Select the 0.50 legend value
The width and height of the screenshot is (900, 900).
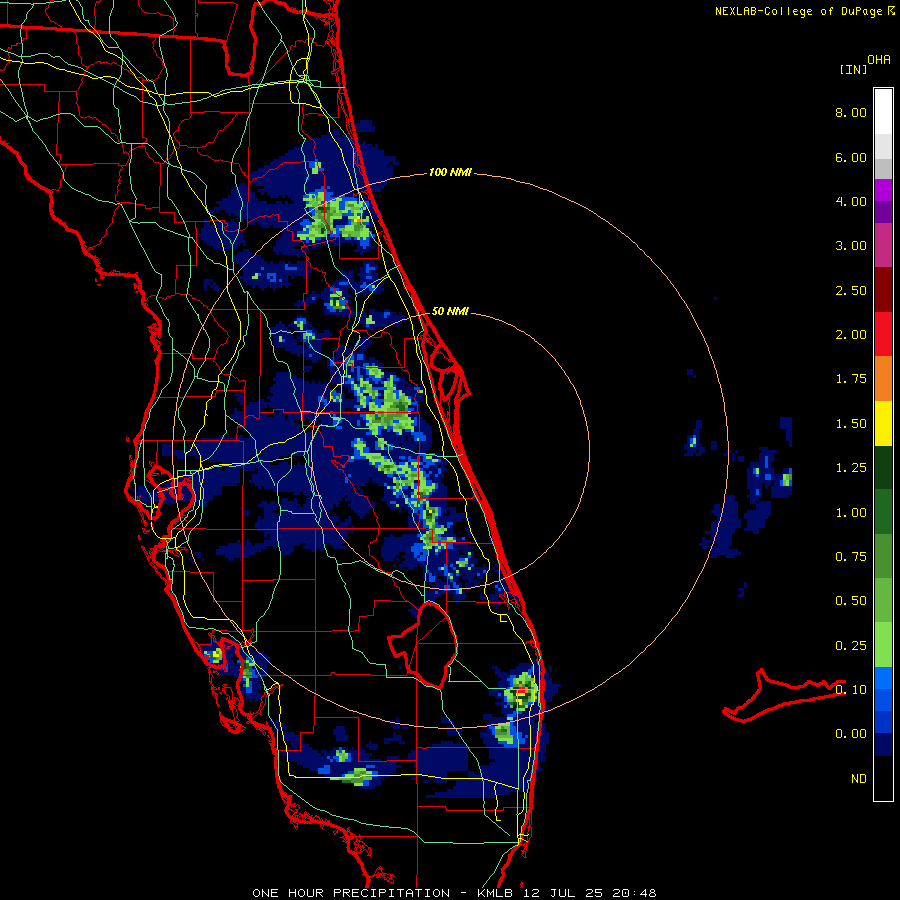pyautogui.click(x=851, y=601)
